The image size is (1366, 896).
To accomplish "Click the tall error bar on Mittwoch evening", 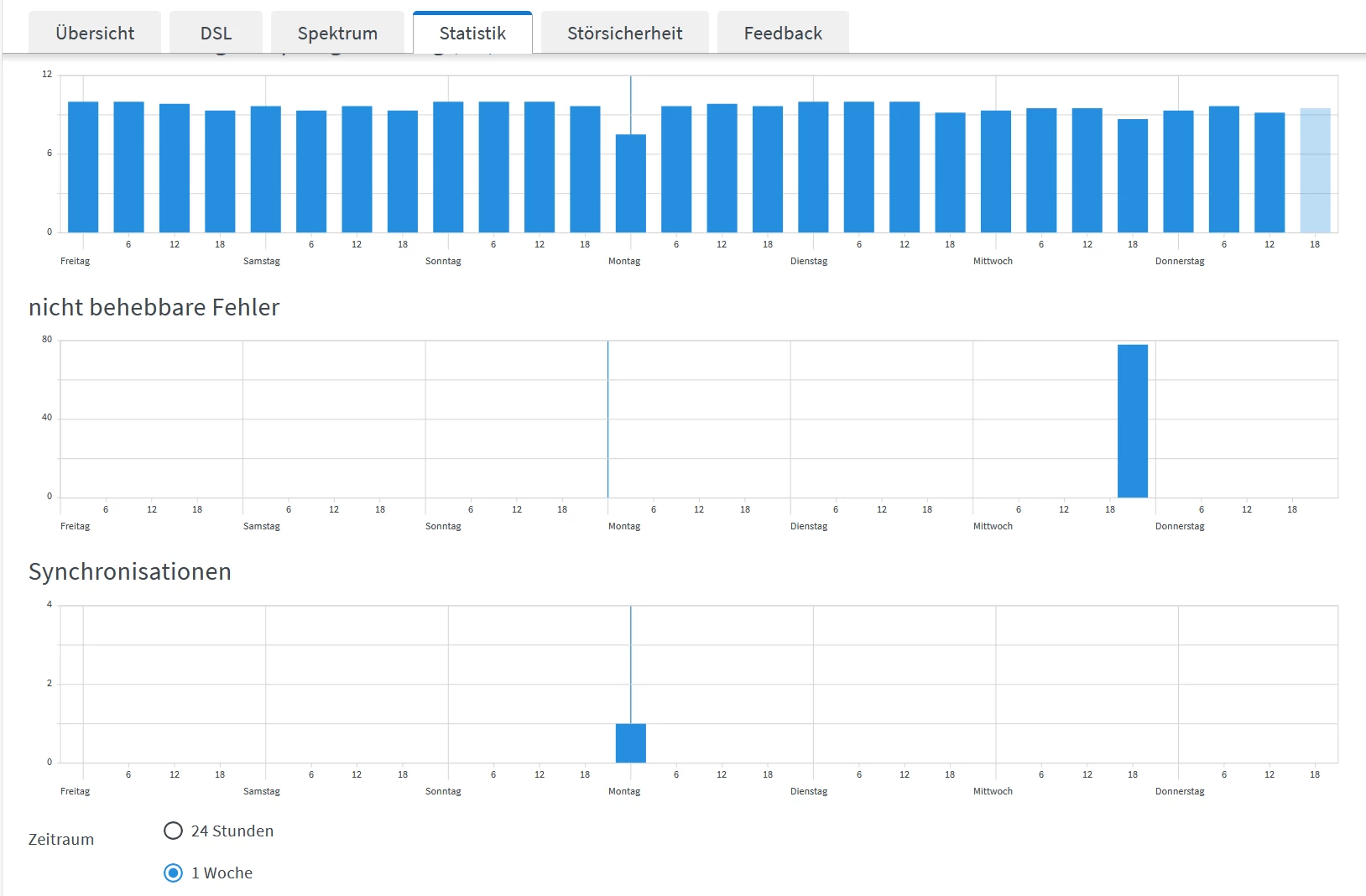I will coord(1133,421).
